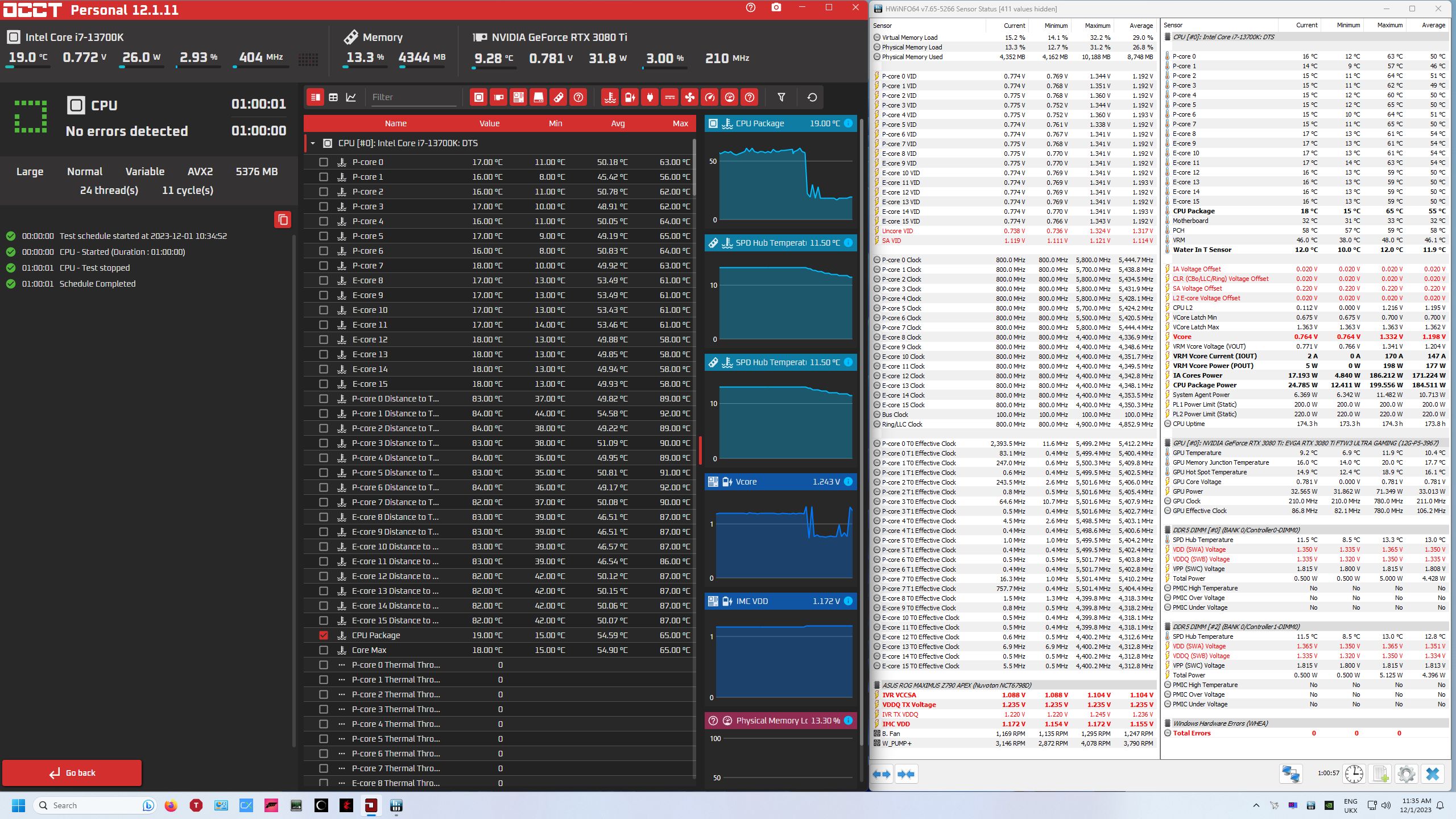
Task: Sort OCCT sensor table by the Value column
Action: (x=489, y=123)
